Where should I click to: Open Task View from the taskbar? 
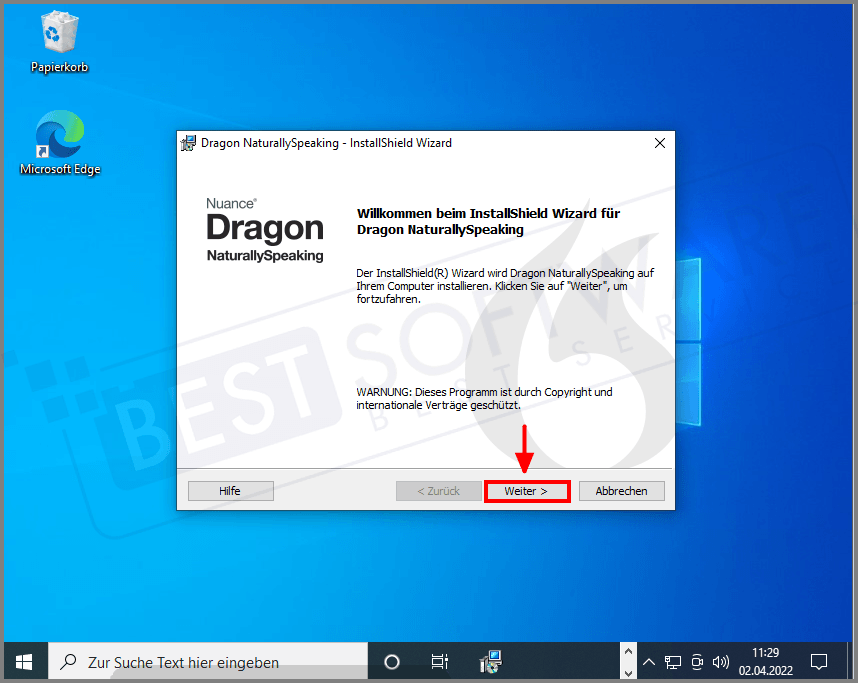click(x=439, y=661)
